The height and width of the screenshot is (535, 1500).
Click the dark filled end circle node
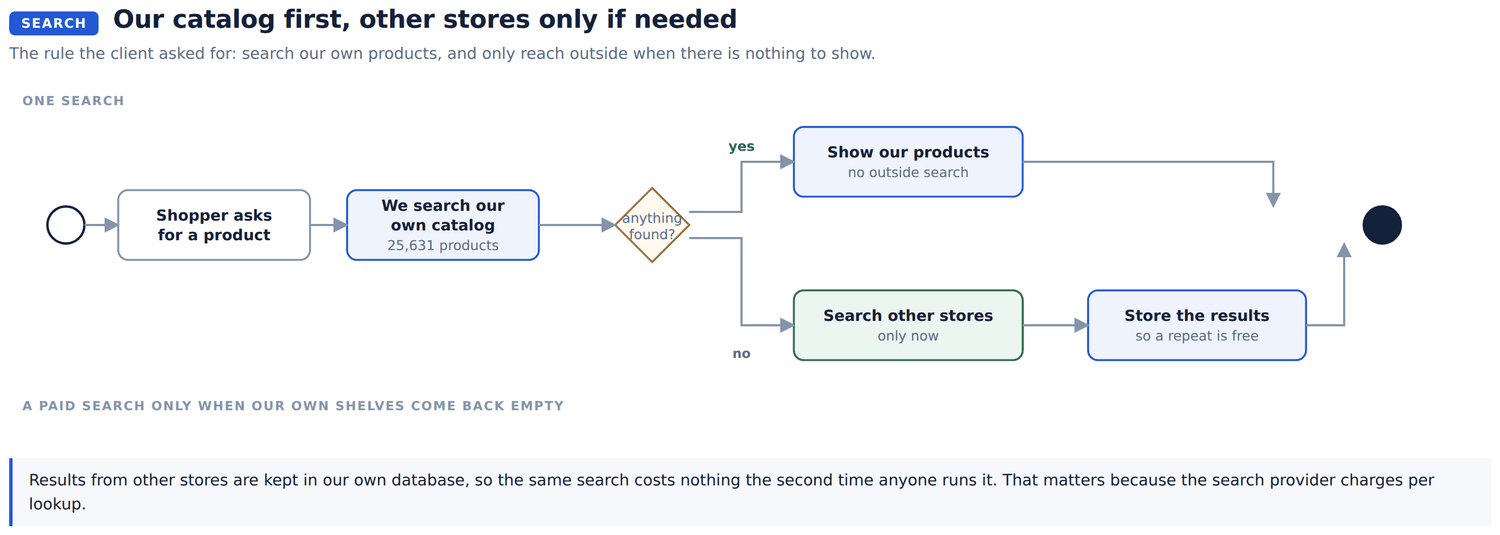tap(1382, 225)
